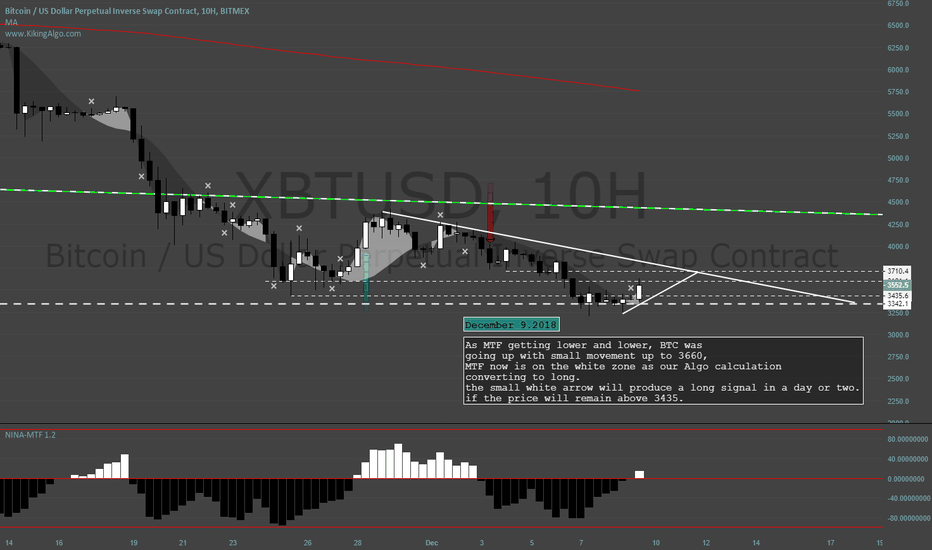Select the 3342.1 price tag
This screenshot has width=932, height=550.
pyautogui.click(x=898, y=304)
